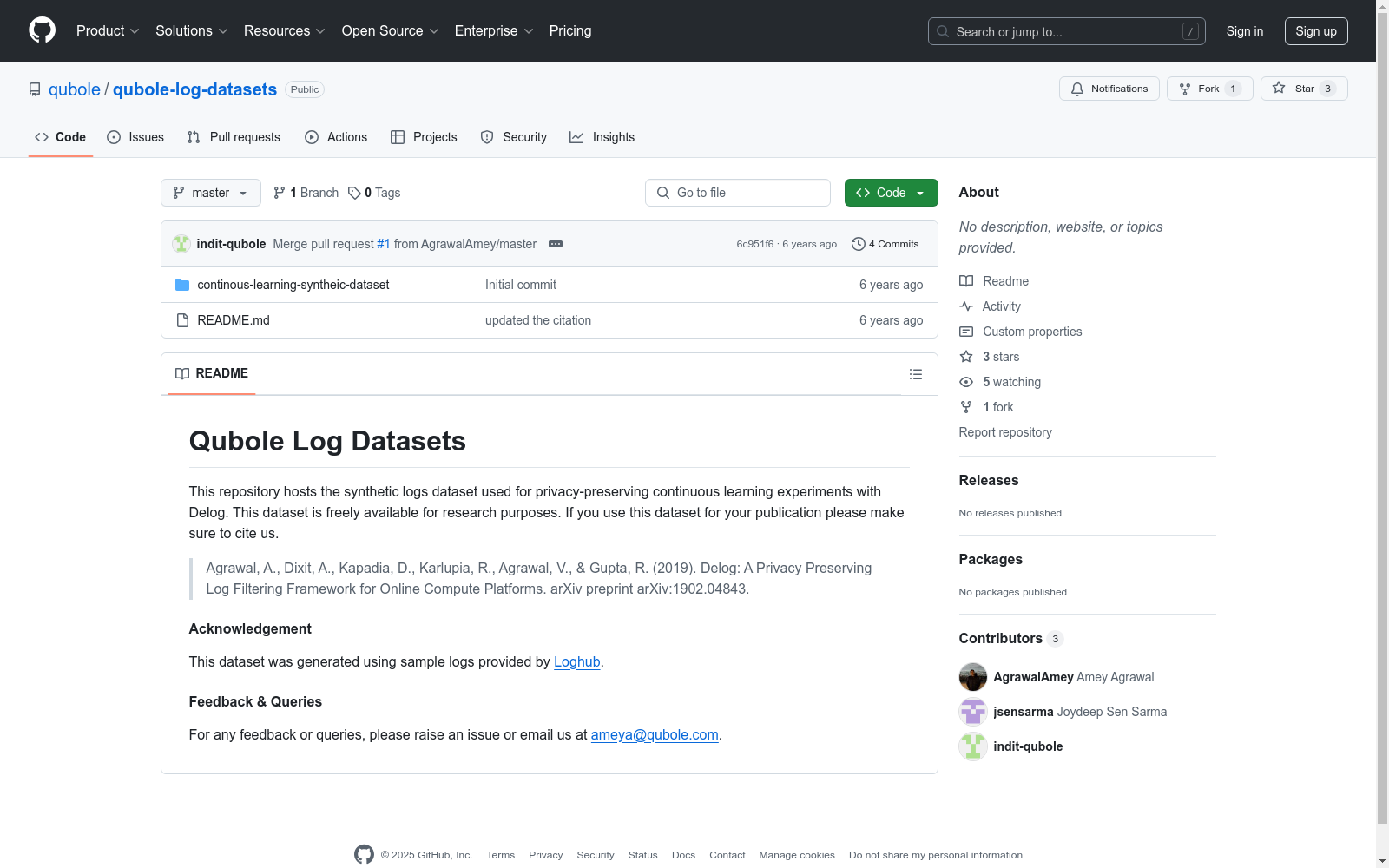This screenshot has height=868, width=1389.
Task: Click the tag icon beside 0 Tags
Action: (354, 193)
